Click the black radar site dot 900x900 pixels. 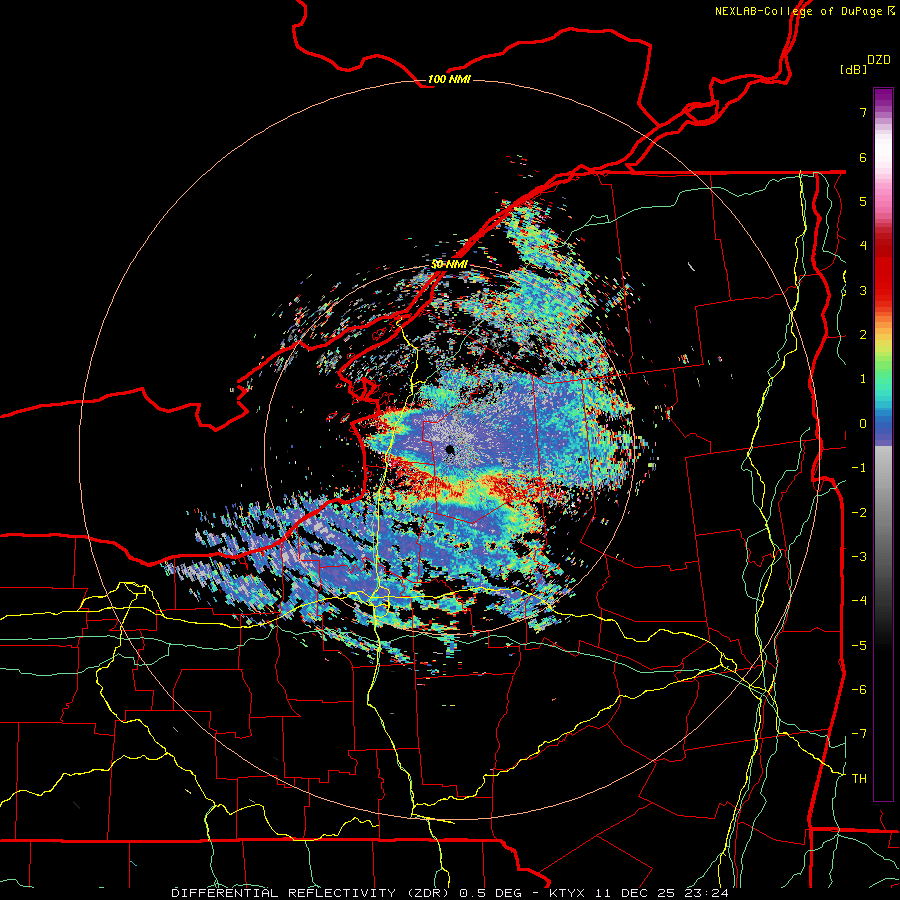[x=449, y=449]
